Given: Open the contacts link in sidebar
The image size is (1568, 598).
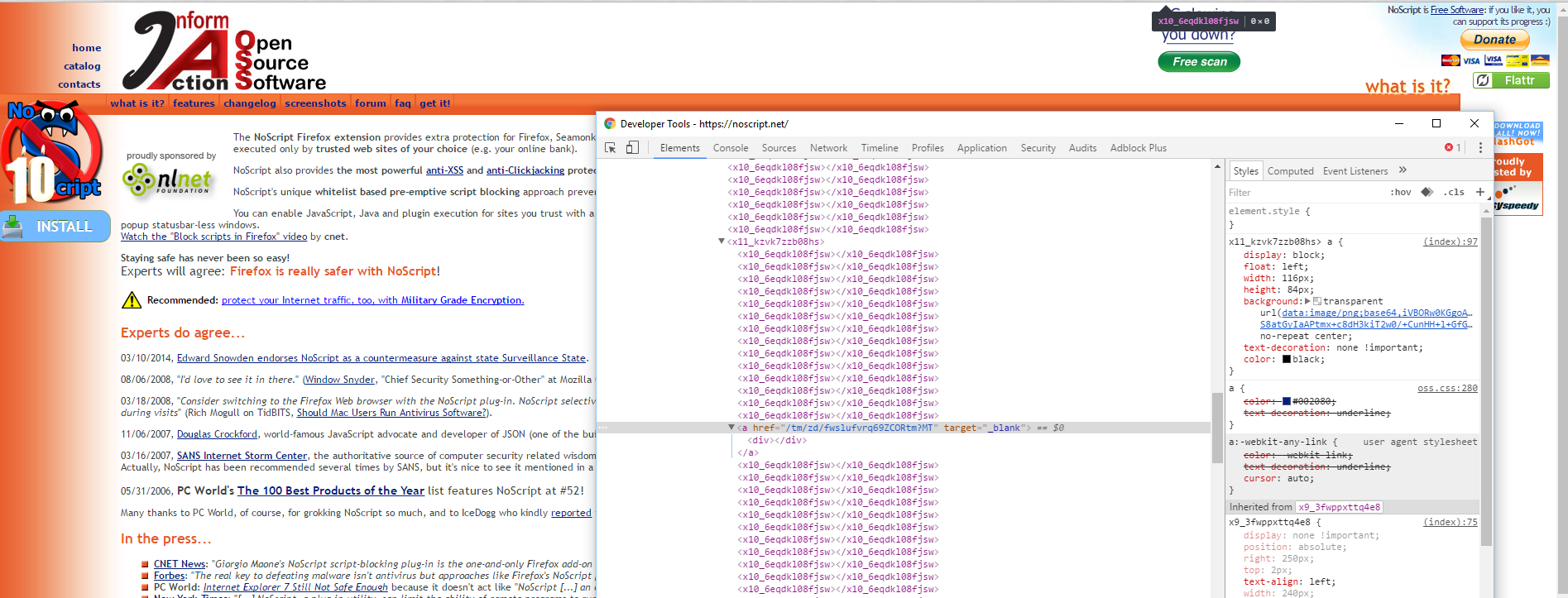Looking at the screenshot, I should coord(79,84).
